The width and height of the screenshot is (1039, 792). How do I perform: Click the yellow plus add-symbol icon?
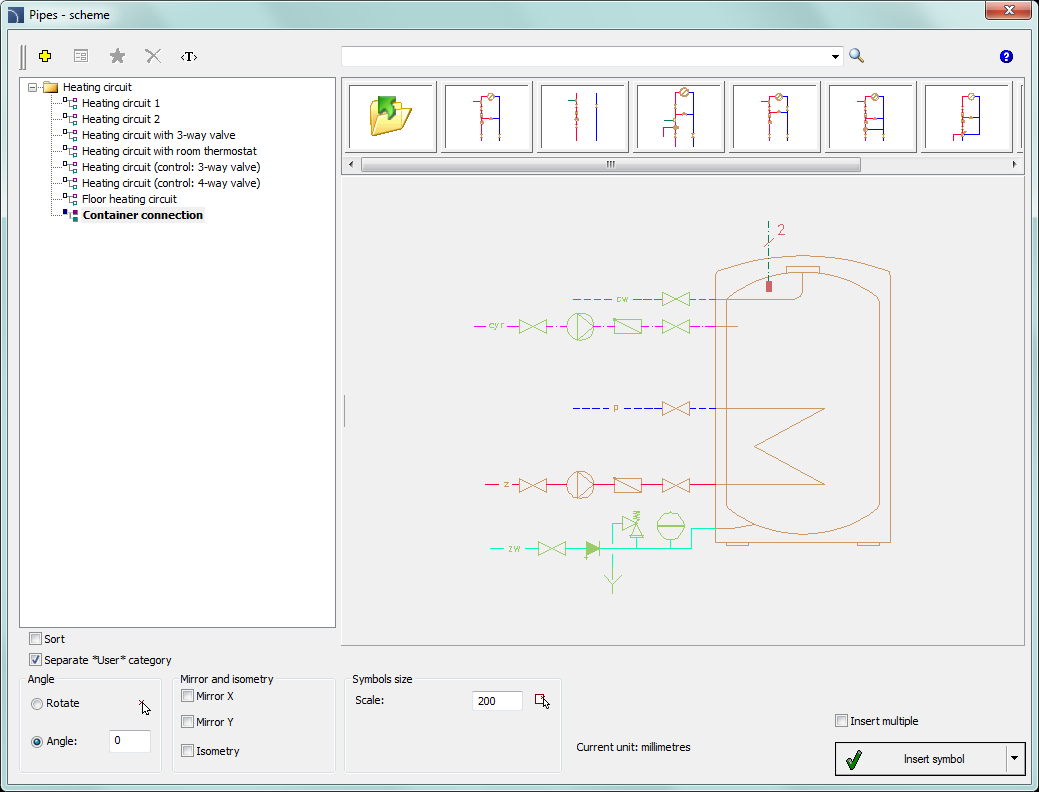pyautogui.click(x=45, y=57)
